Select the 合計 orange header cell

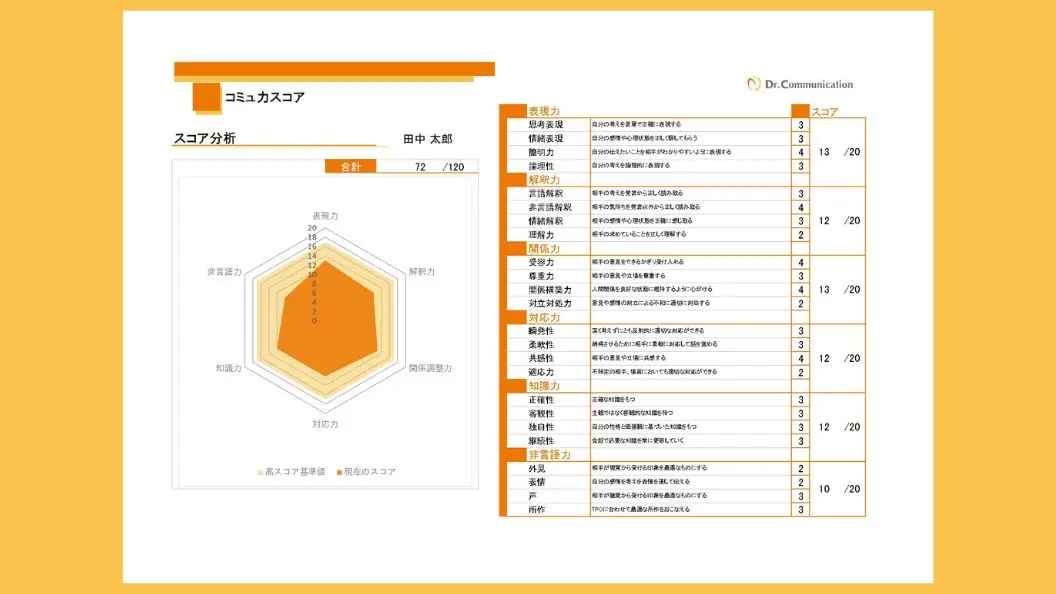pyautogui.click(x=351, y=167)
